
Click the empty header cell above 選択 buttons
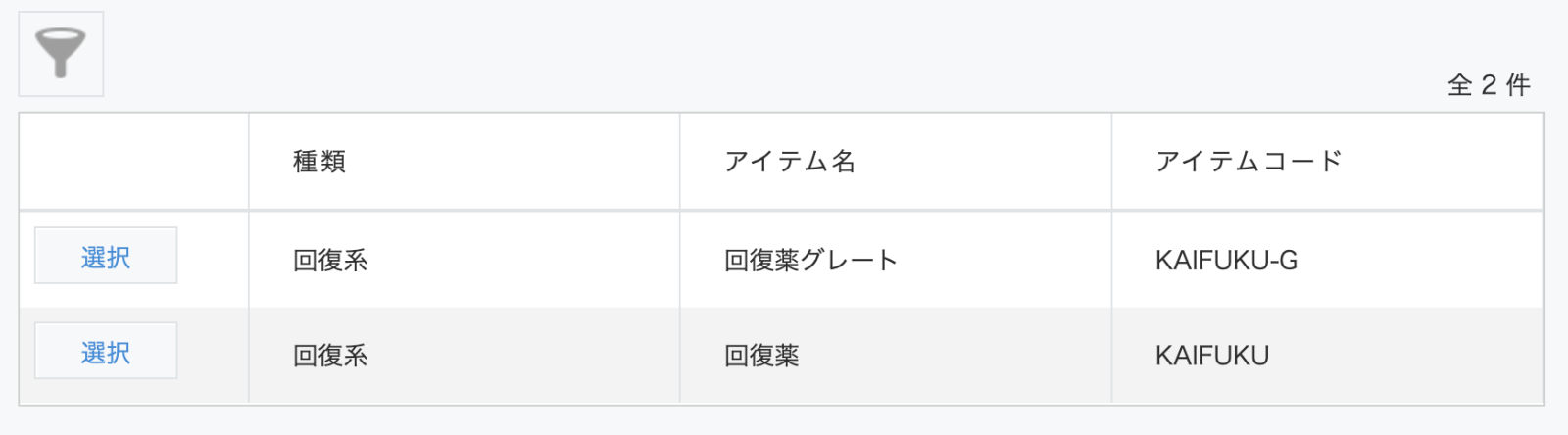(134, 161)
